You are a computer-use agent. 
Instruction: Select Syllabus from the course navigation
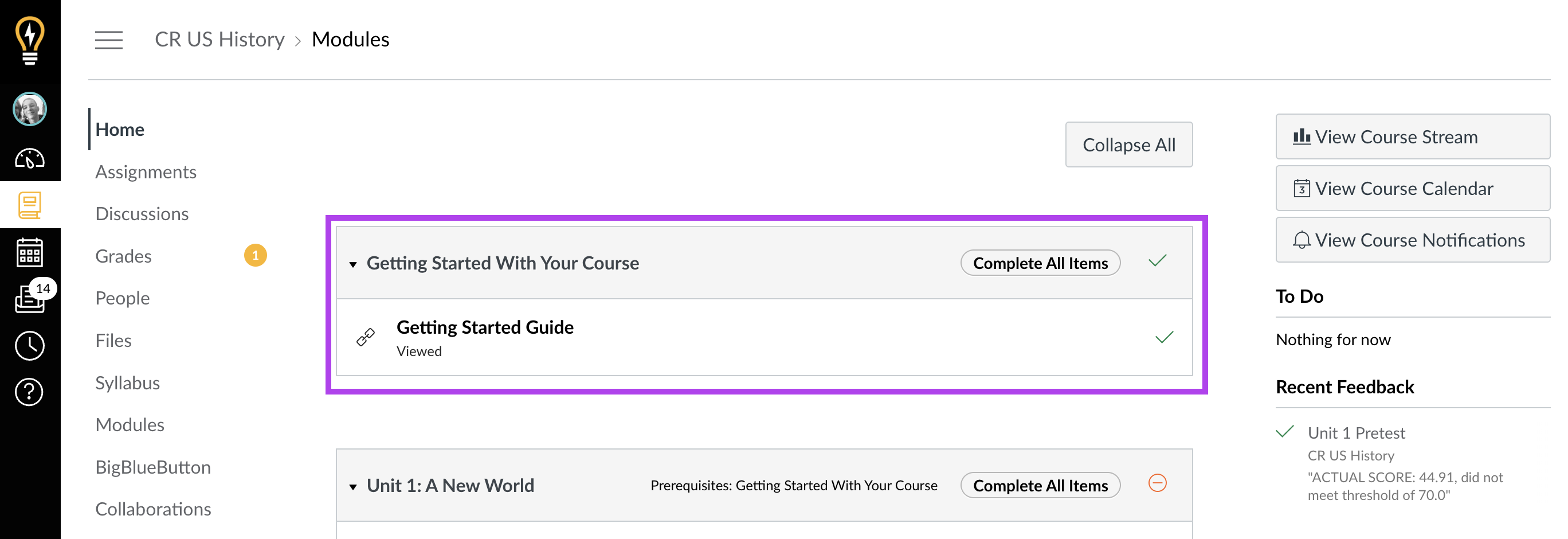tap(128, 382)
